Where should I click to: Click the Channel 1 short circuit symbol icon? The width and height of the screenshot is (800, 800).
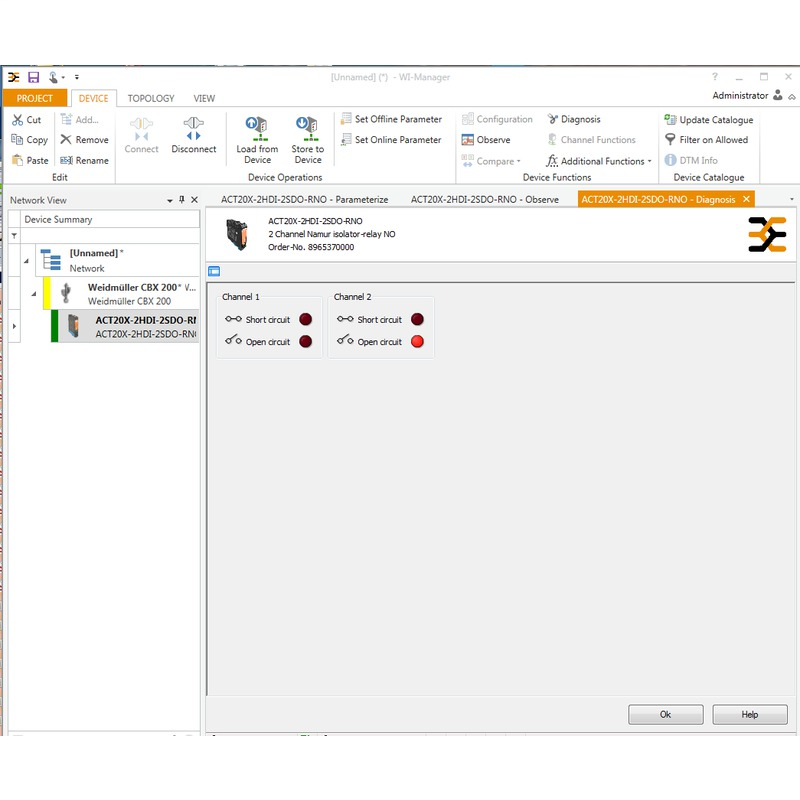pos(233,319)
